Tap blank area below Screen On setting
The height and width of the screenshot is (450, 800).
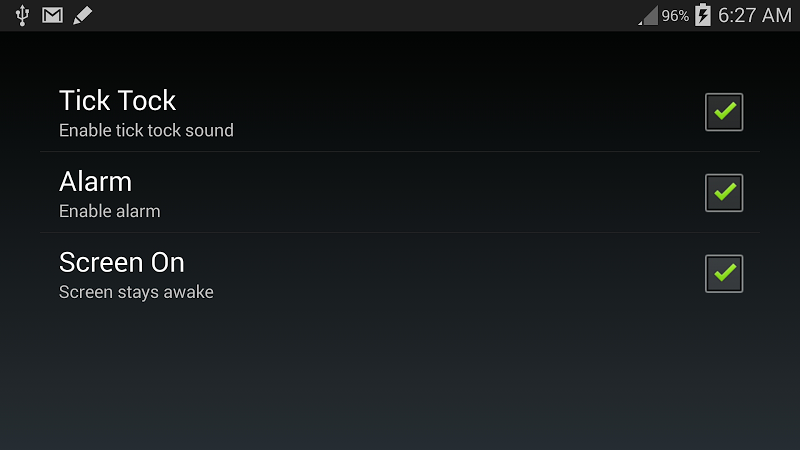400,378
